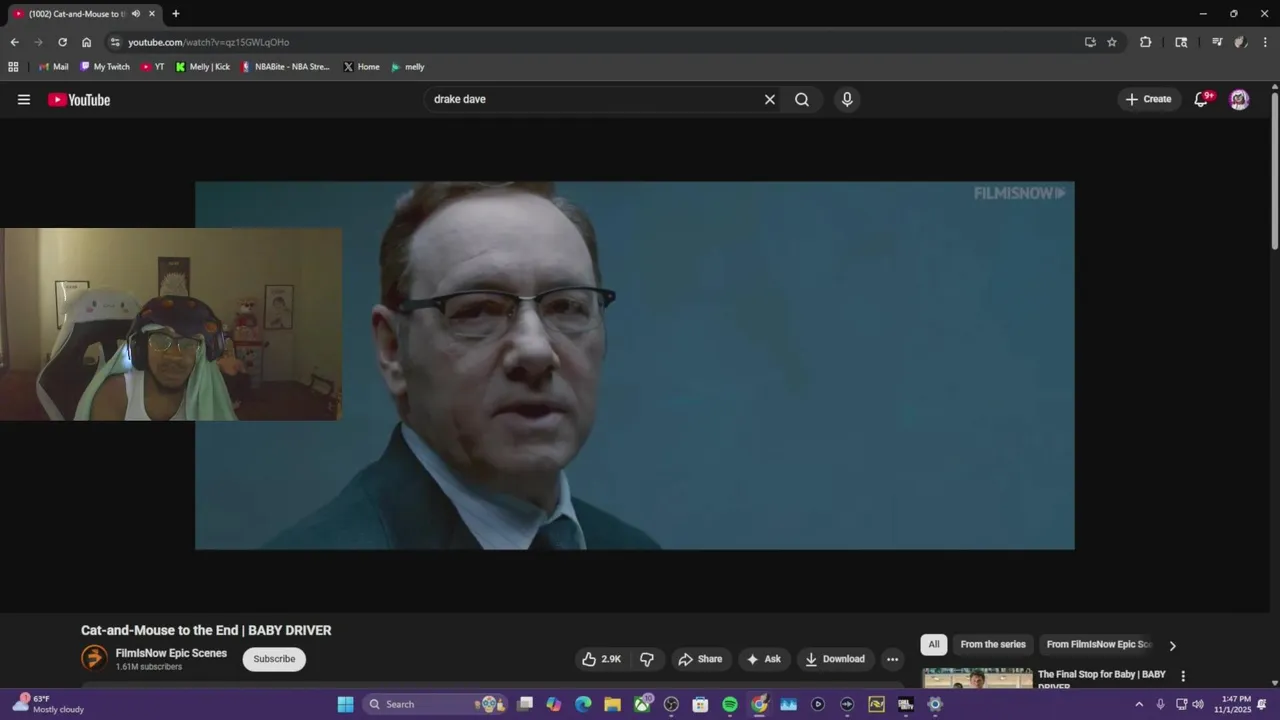Open OBS Studio from taskbar
Image resolution: width=1280 pixels, height=720 pixels.
671,704
